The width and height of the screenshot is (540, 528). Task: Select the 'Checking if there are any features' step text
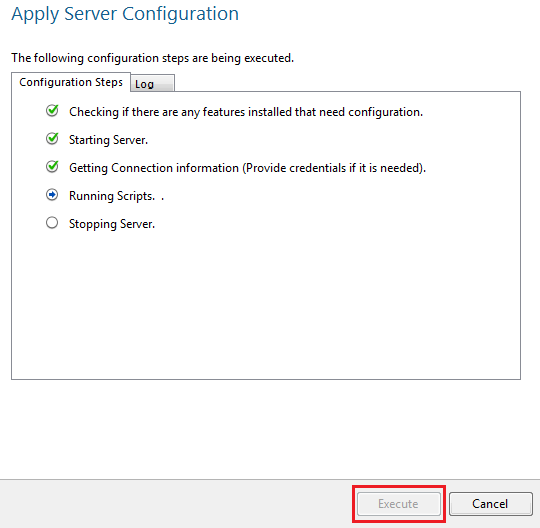(246, 112)
